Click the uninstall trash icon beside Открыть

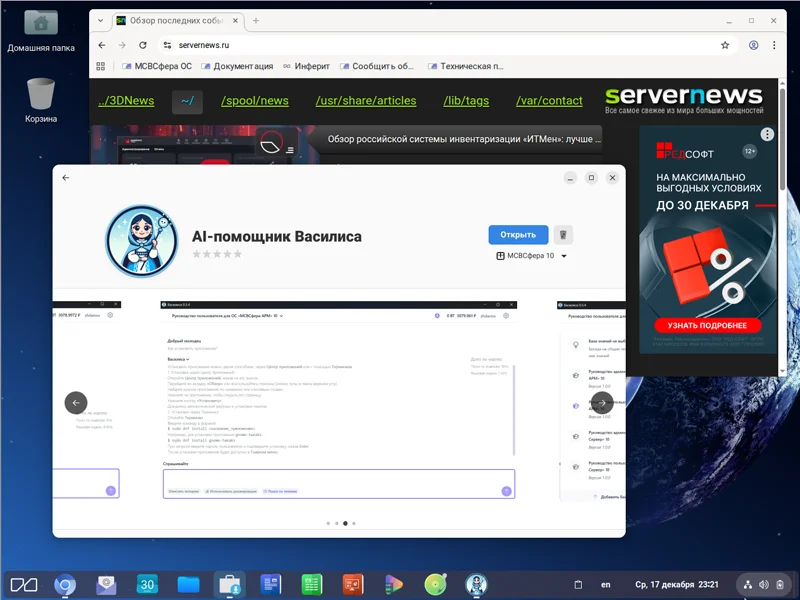[x=564, y=235]
